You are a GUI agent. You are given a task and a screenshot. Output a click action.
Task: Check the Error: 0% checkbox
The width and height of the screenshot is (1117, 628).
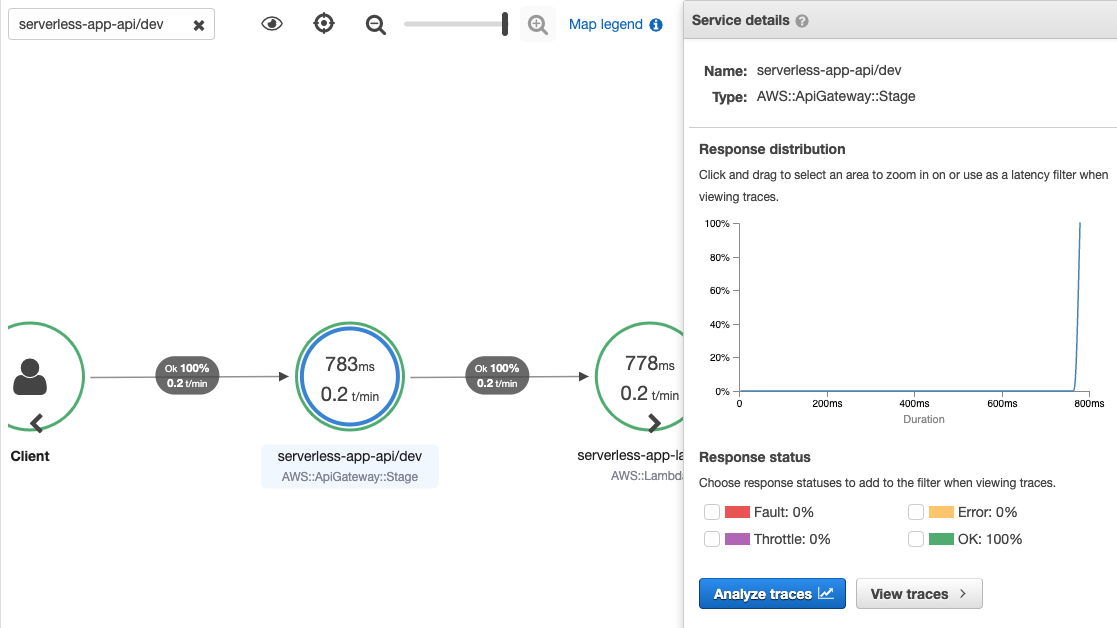[916, 512]
